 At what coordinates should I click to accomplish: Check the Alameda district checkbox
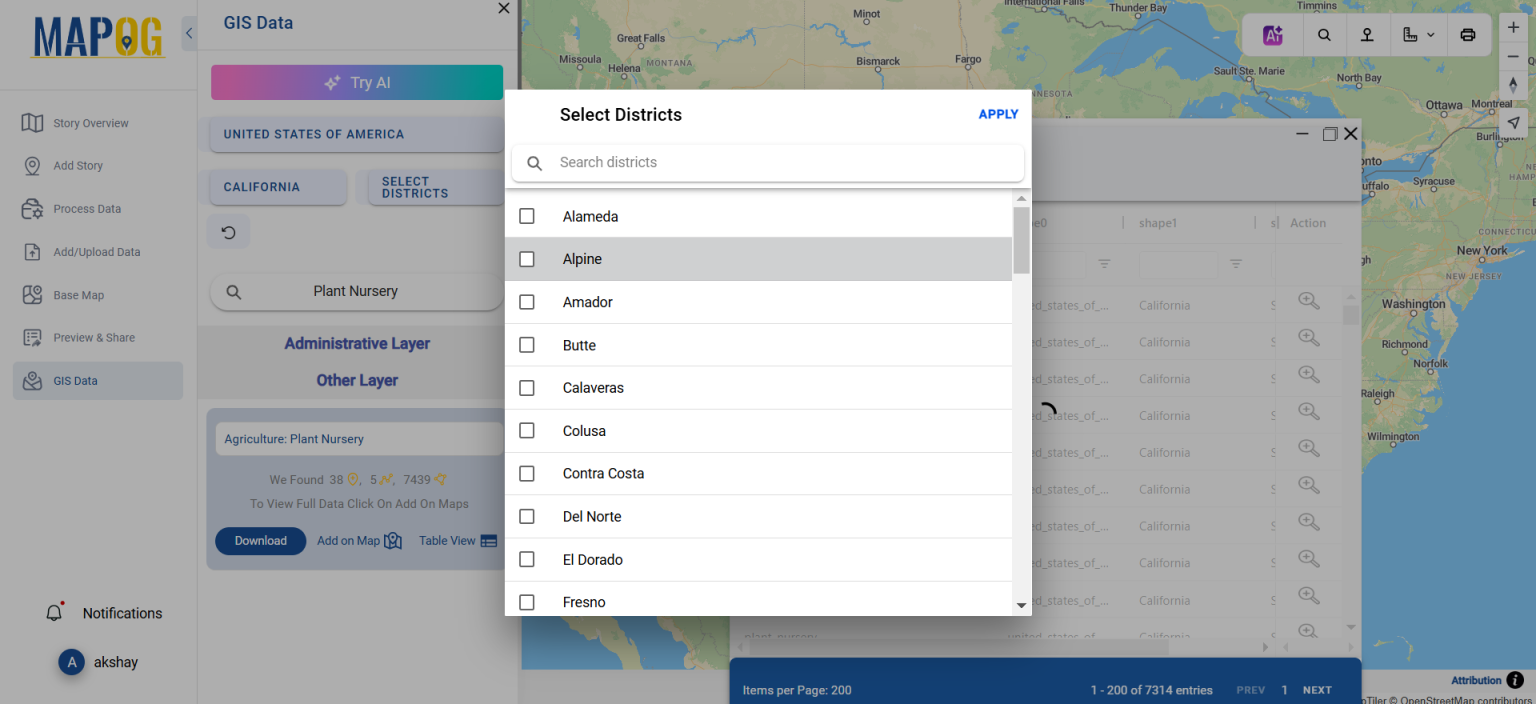pyautogui.click(x=527, y=216)
